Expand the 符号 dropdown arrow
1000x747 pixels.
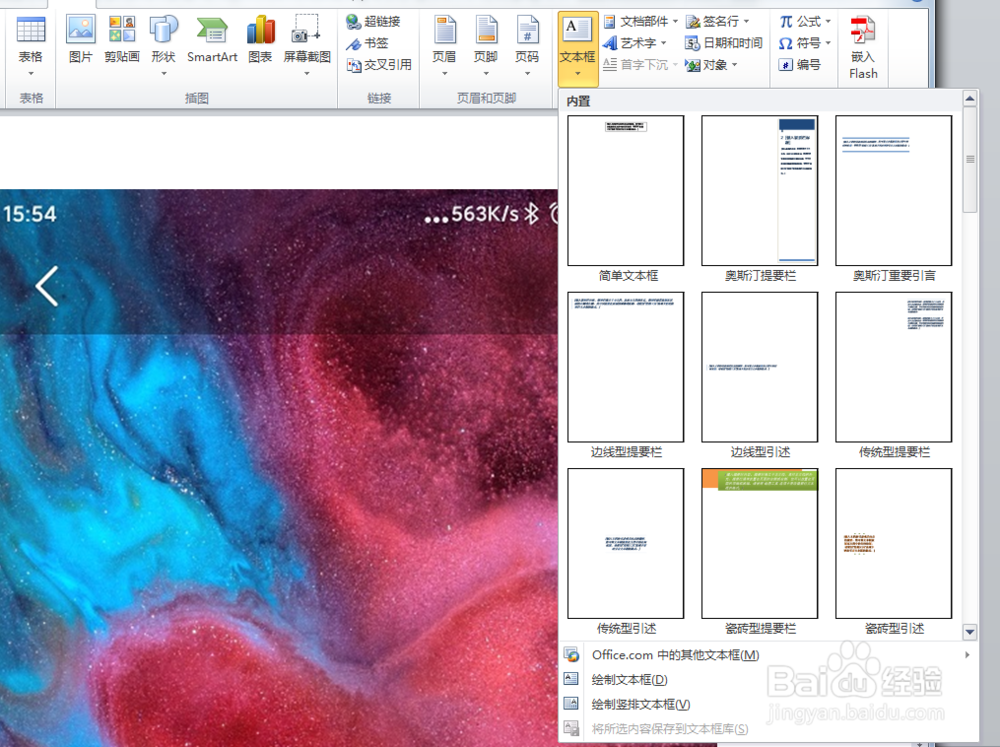pos(828,43)
